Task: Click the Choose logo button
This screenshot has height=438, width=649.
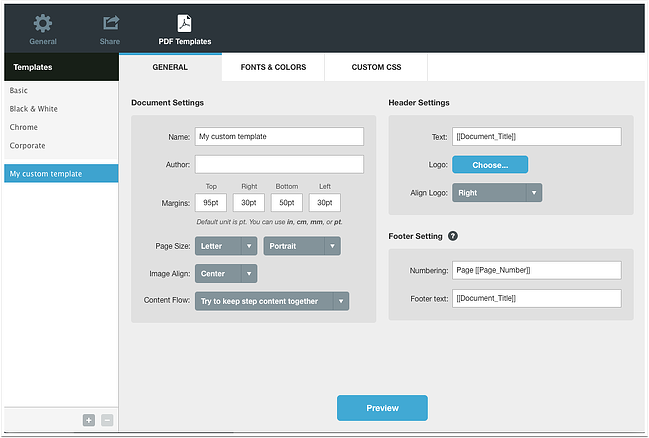Action: coord(490,164)
